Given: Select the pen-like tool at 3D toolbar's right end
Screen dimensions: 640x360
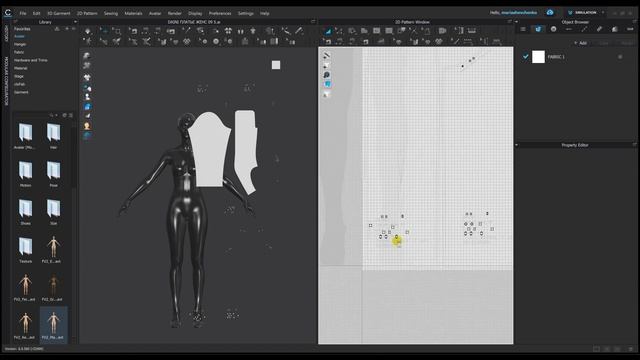Looking at the screenshot, I should click(299, 31).
